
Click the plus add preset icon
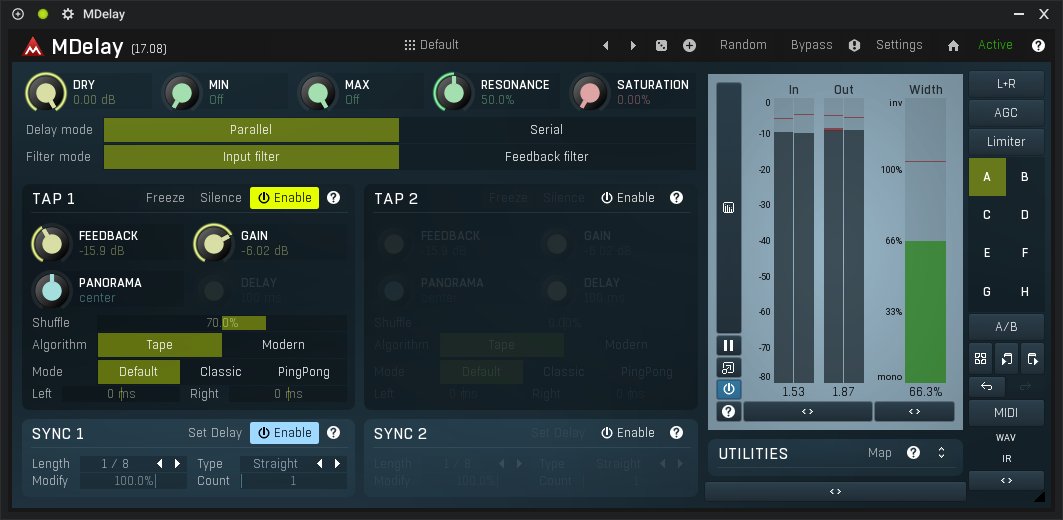689,45
